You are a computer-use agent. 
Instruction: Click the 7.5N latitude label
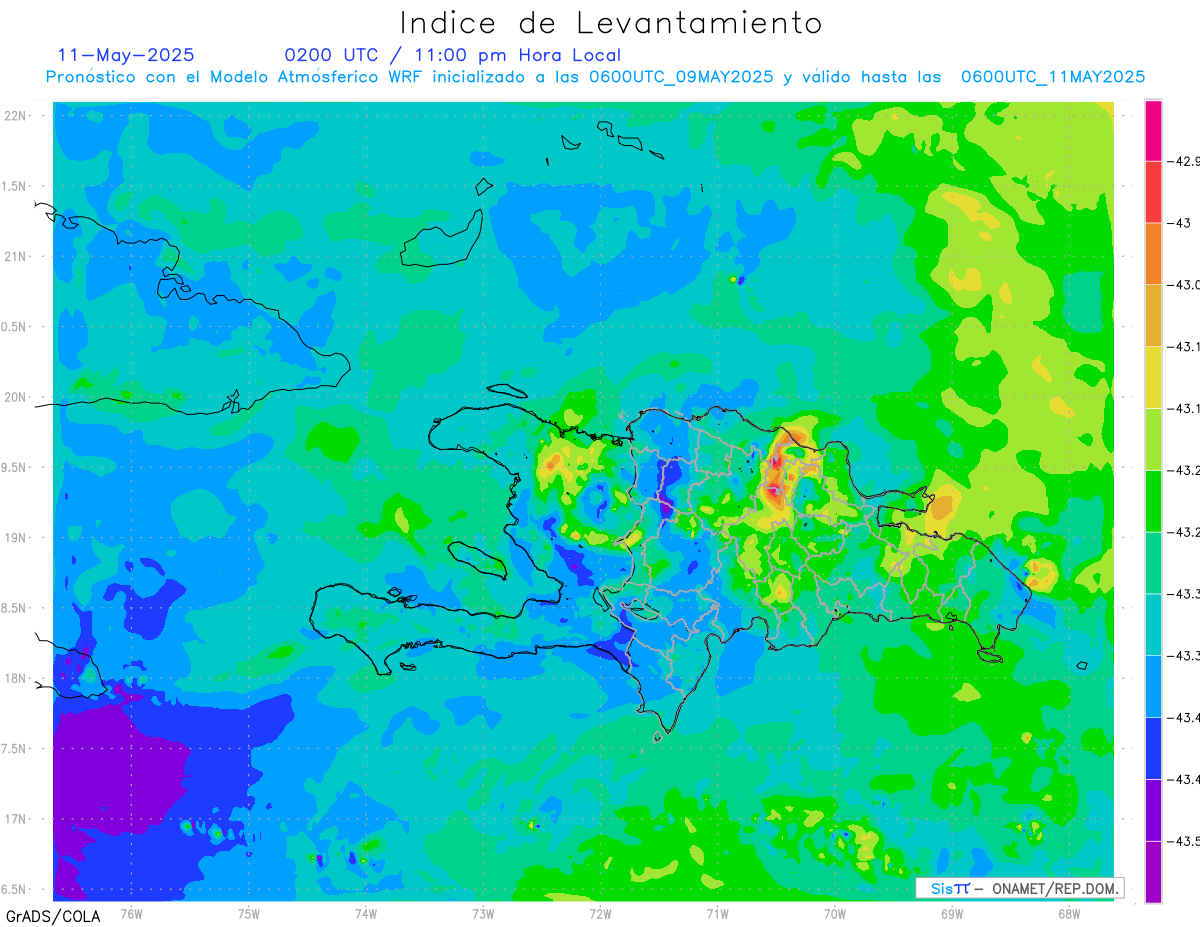click(x=14, y=749)
